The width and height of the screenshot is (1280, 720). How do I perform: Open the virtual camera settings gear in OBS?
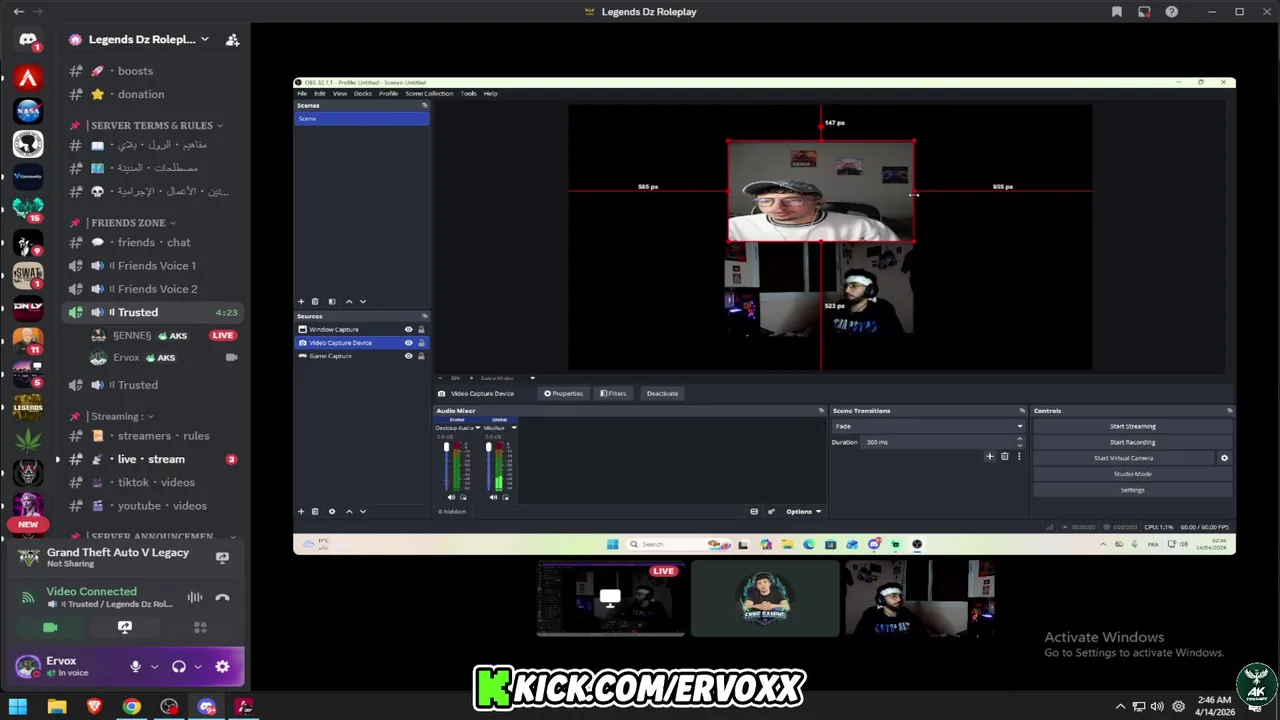1224,458
